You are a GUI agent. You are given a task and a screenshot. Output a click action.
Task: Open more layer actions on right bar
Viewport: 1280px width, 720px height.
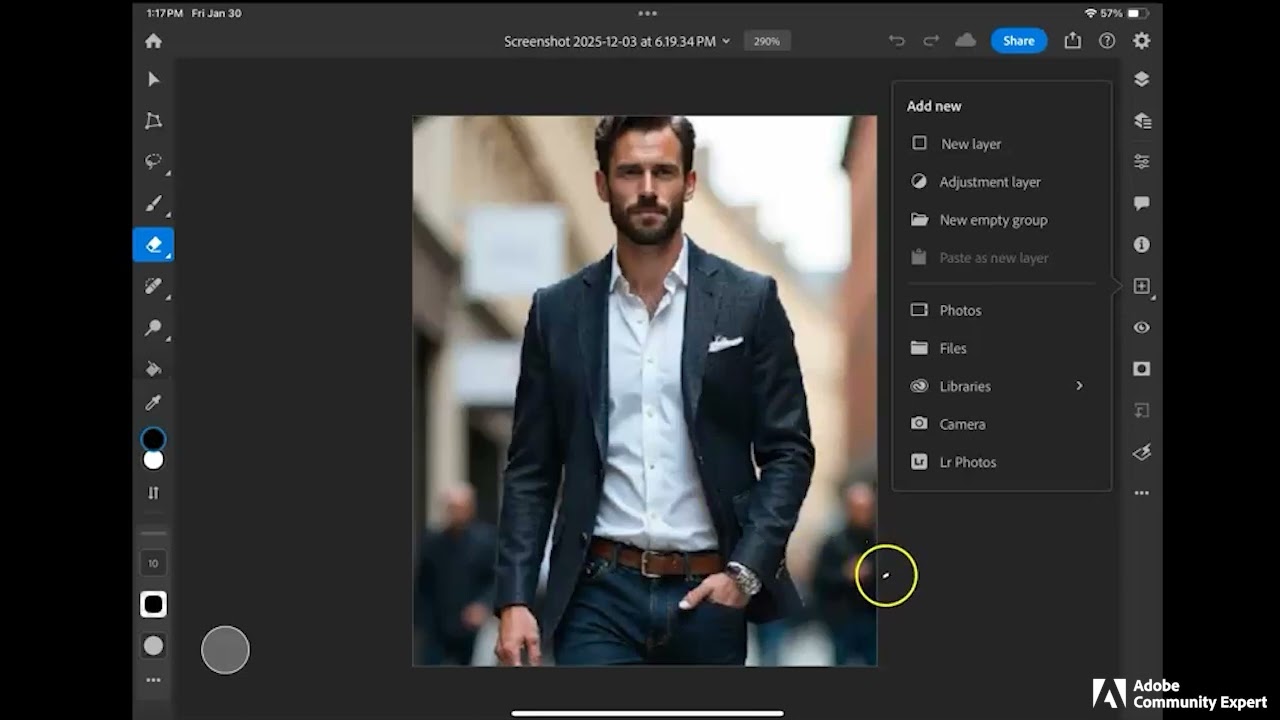coord(1142,493)
